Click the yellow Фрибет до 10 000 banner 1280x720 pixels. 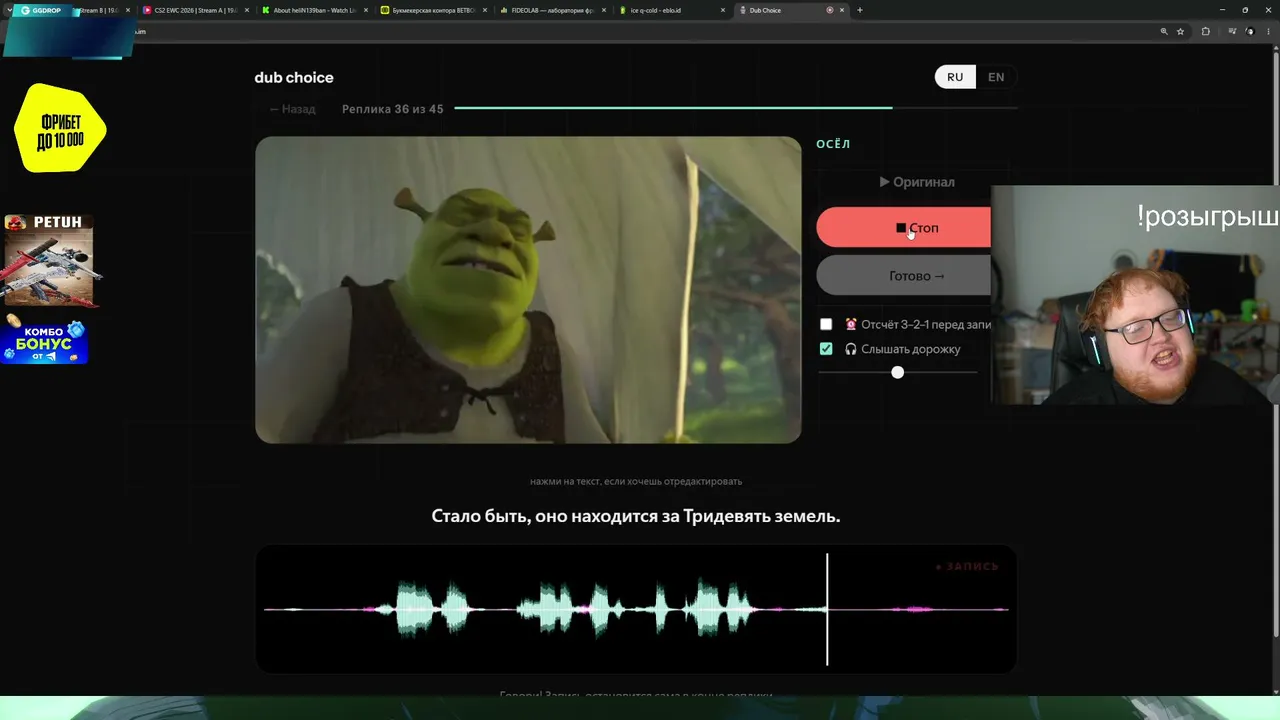pyautogui.click(x=60, y=128)
